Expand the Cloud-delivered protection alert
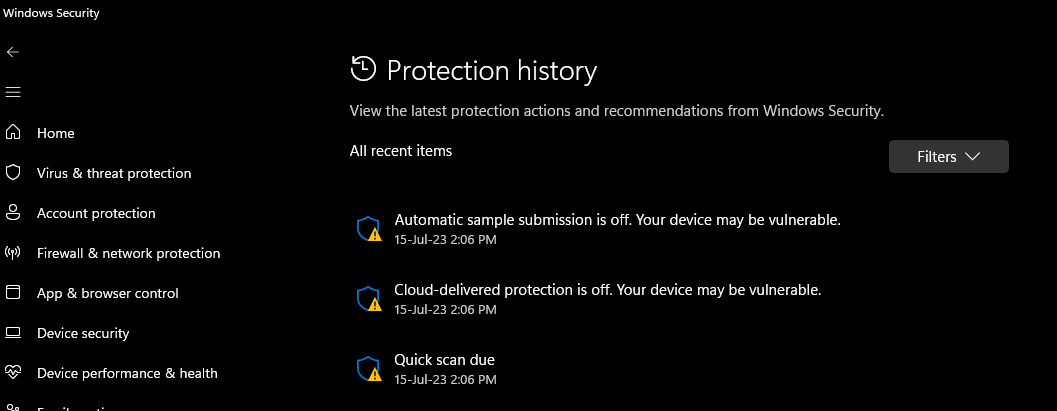Screen dimensions: 1057x411 [x=607, y=290]
